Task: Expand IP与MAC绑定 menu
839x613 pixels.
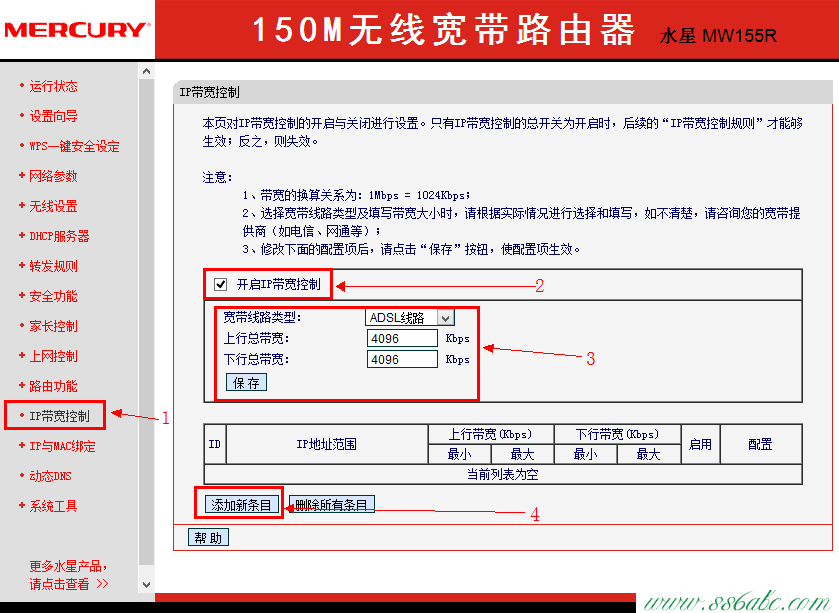Action: point(62,446)
